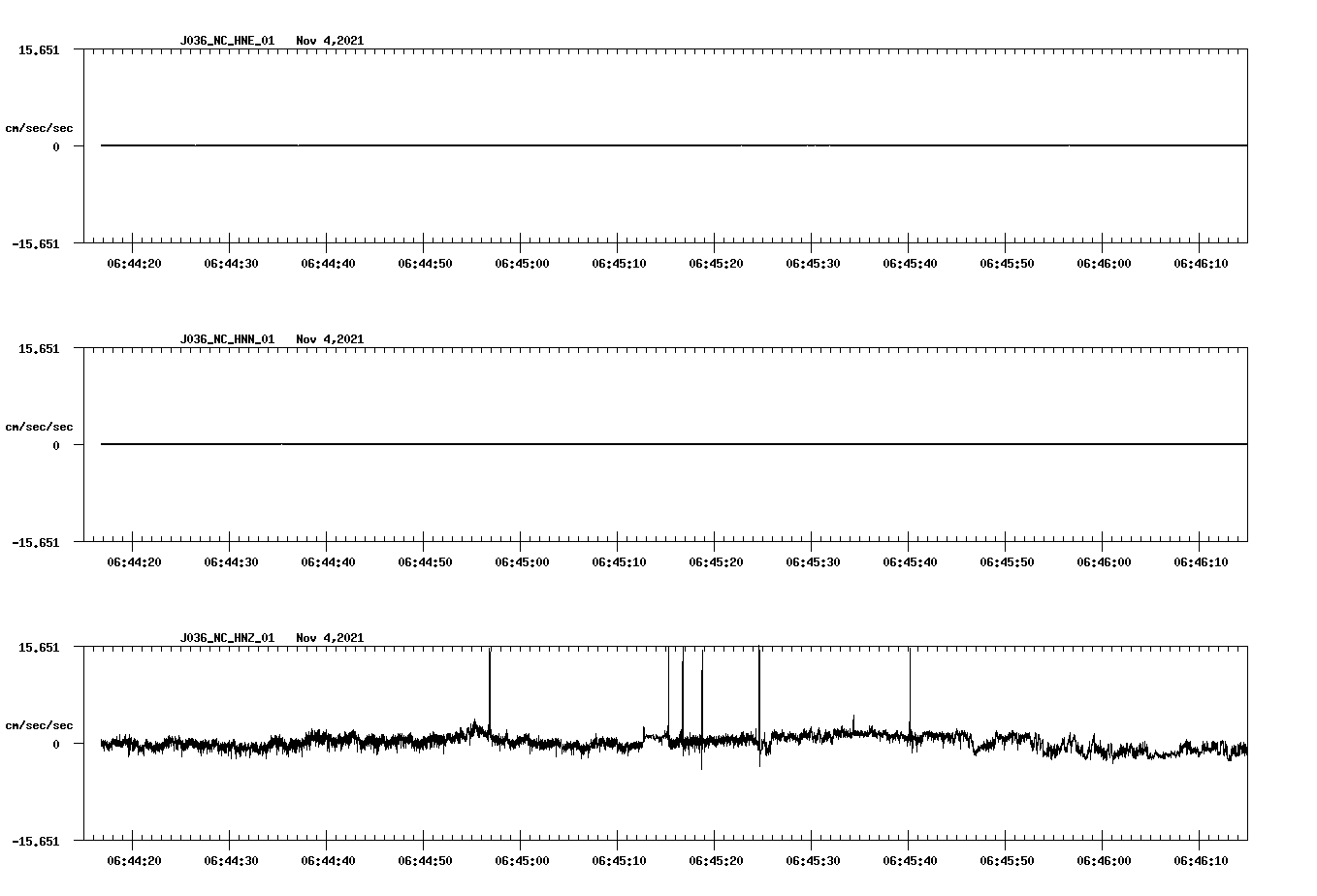Image resolution: width=1317 pixels, height=896 pixels.
Task: Click the 06:45:00 time label under the HNZ plot
Action: pos(522,861)
